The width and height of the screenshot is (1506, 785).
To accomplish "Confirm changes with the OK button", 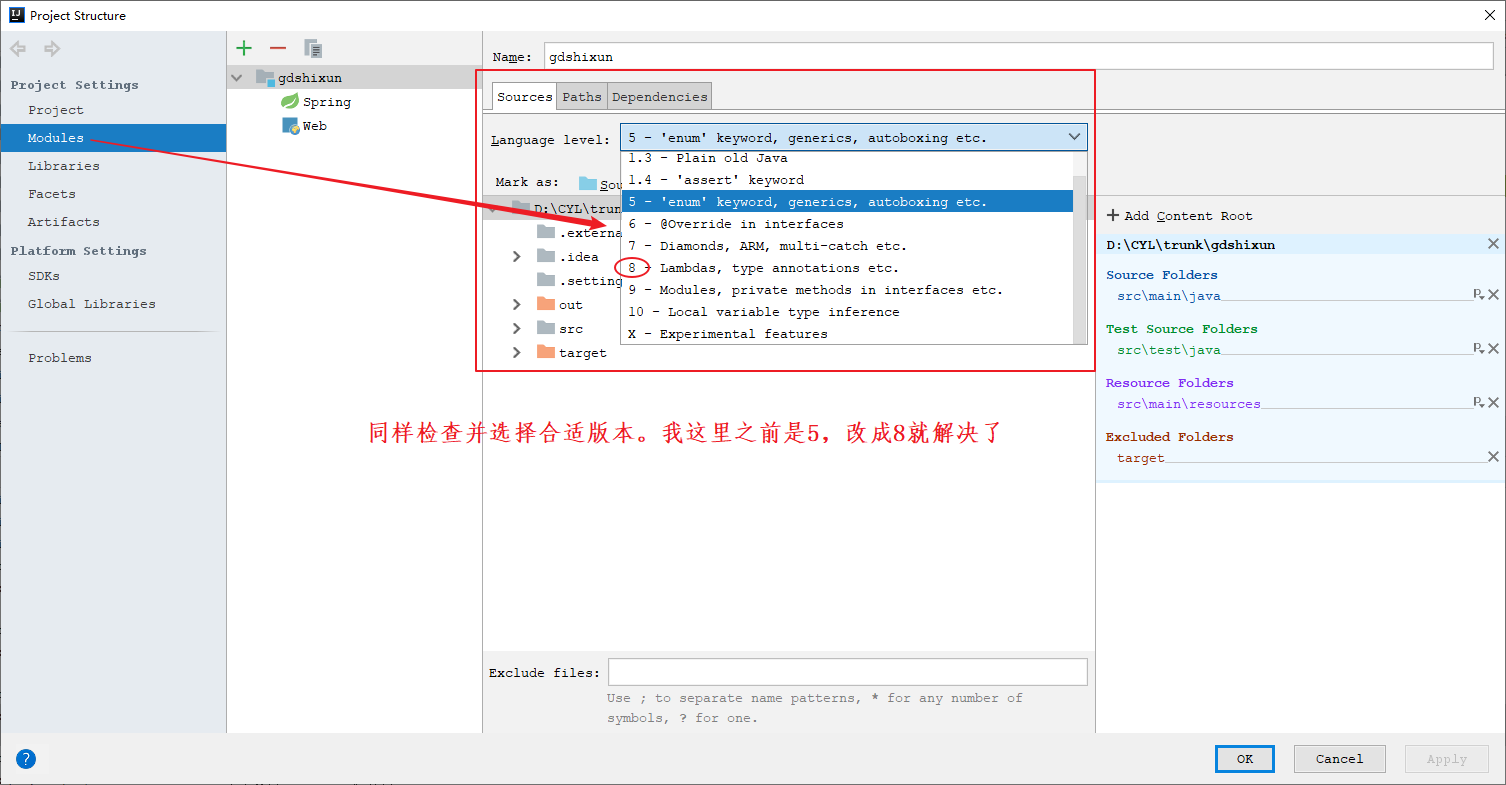I will (x=1244, y=758).
